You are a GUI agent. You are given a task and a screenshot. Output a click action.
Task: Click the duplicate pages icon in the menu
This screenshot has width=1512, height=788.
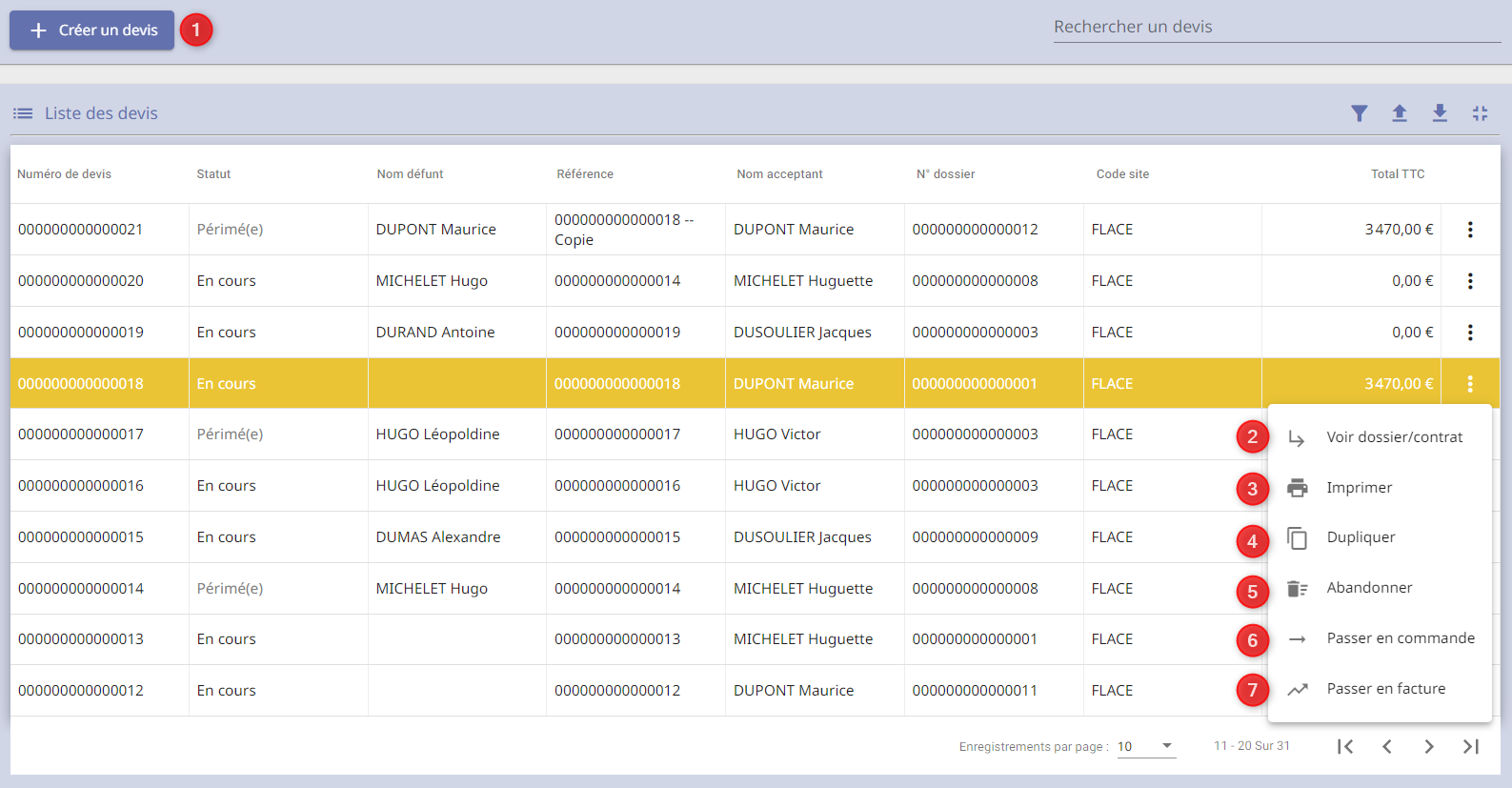pyautogui.click(x=1298, y=538)
